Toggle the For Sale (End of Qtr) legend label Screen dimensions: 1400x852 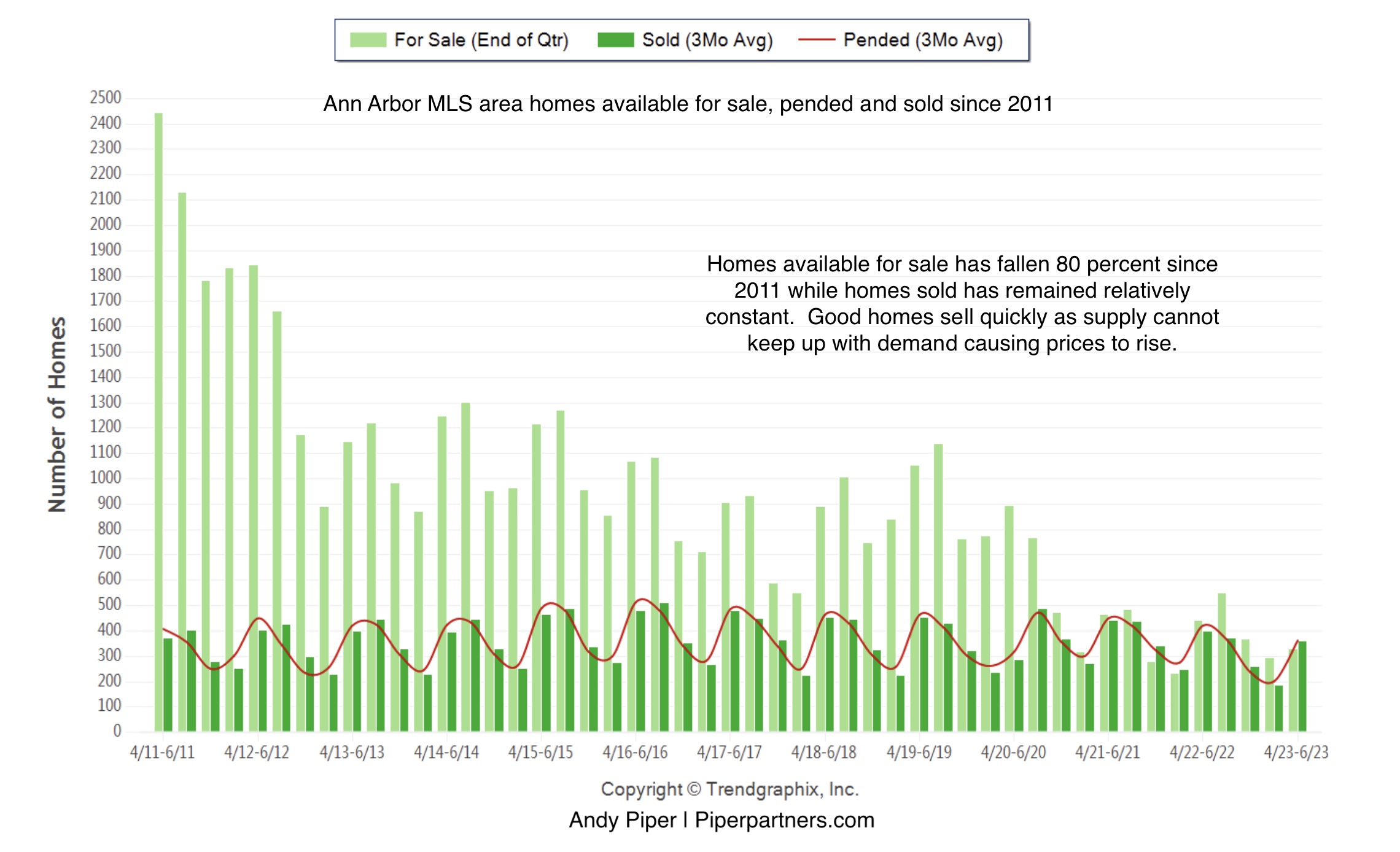pyautogui.click(x=481, y=40)
